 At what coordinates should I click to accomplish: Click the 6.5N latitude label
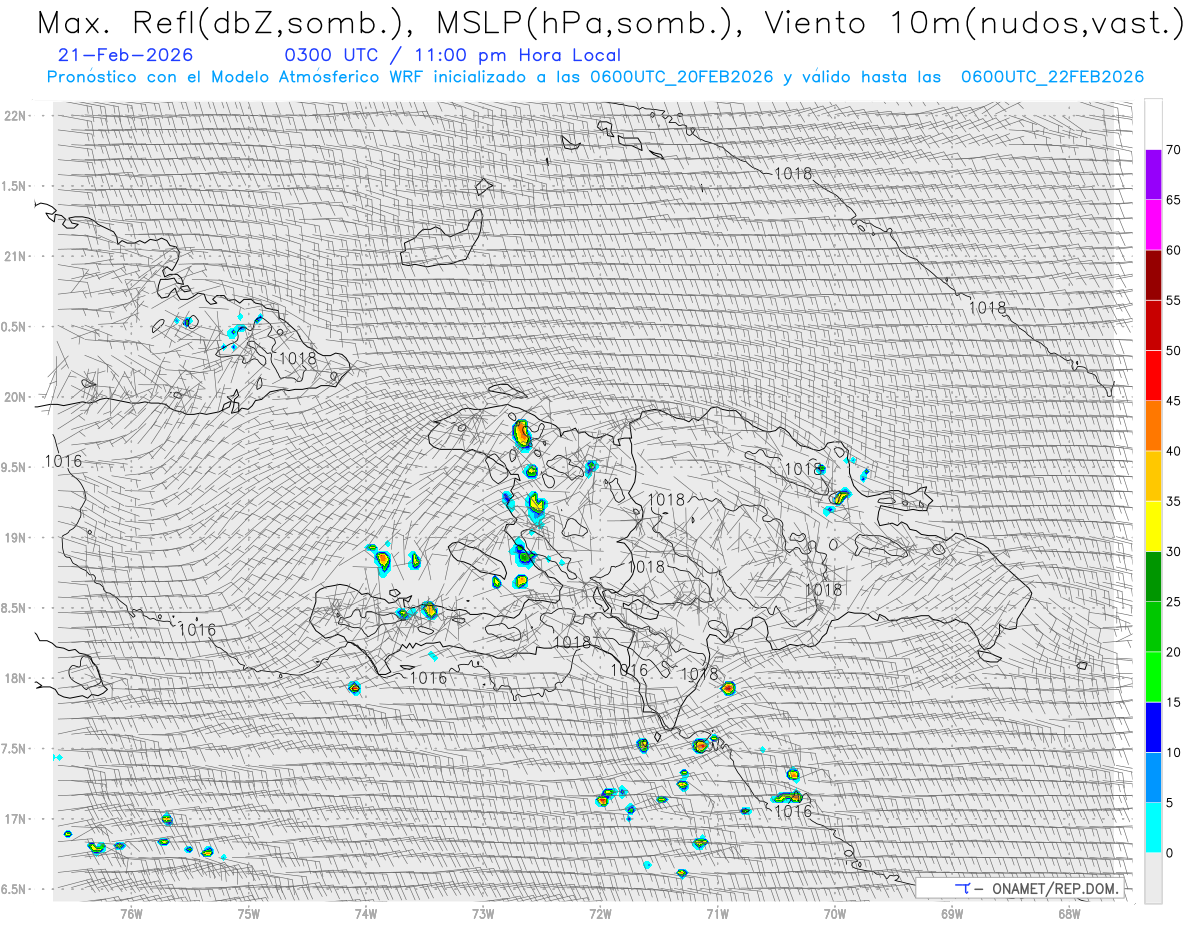(x=15, y=890)
